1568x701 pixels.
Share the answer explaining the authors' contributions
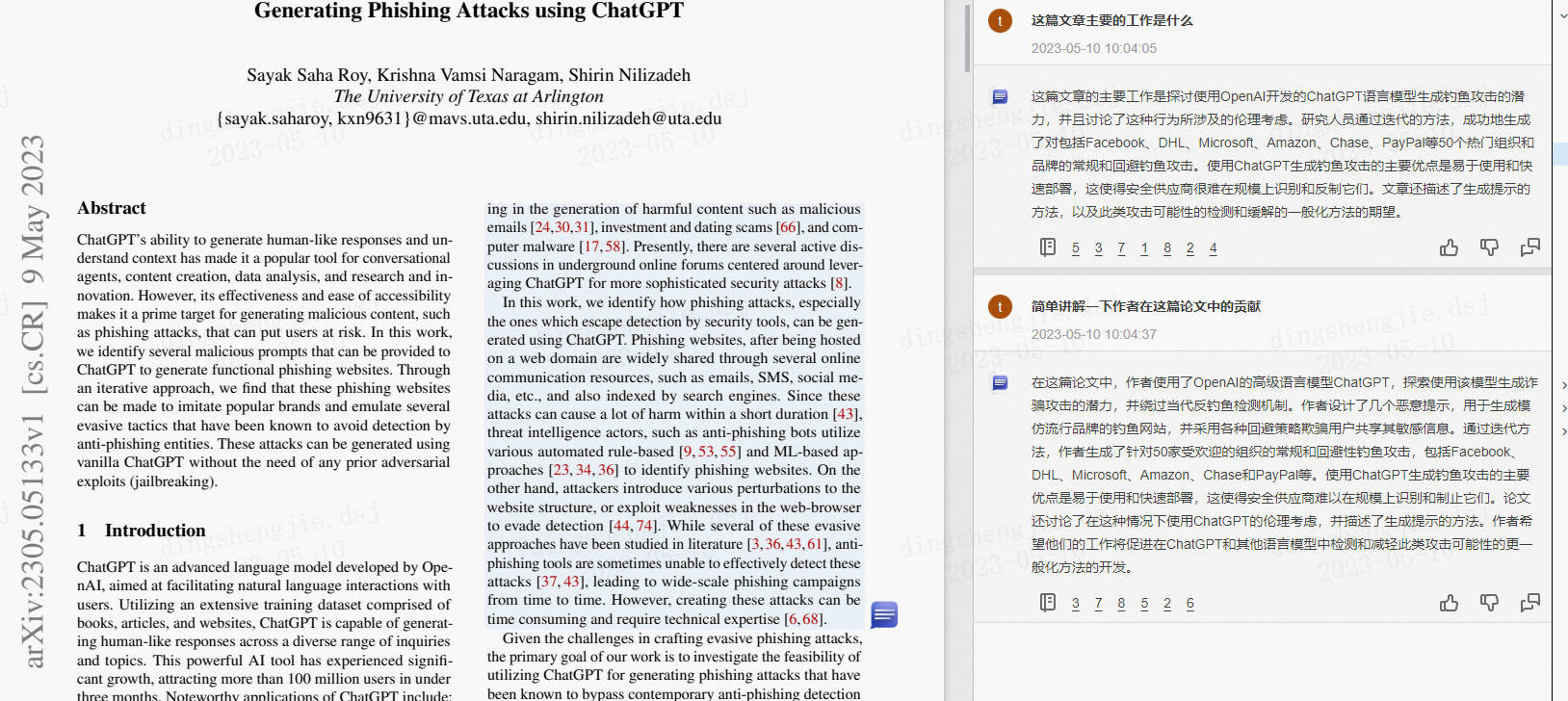tap(1529, 603)
